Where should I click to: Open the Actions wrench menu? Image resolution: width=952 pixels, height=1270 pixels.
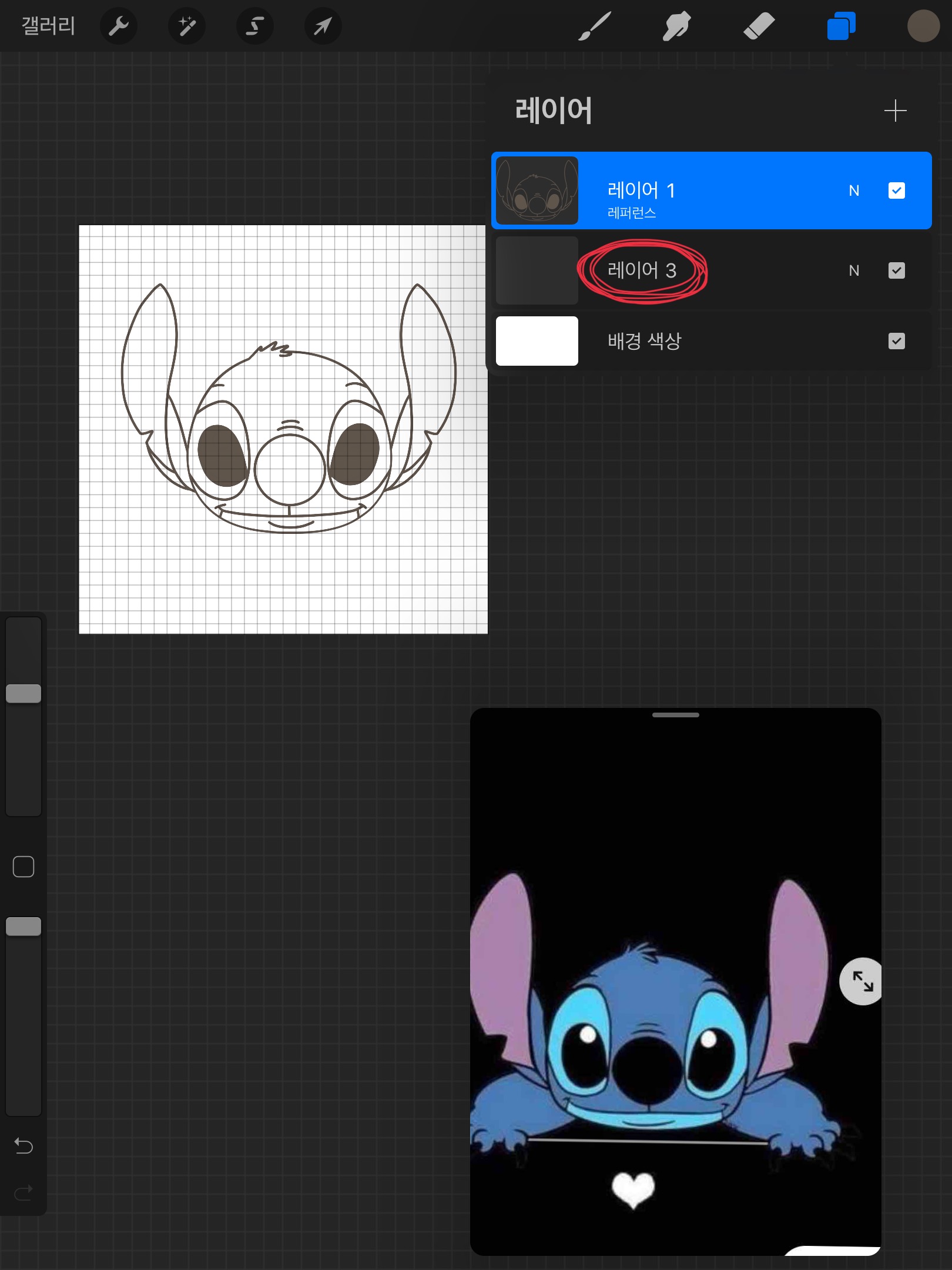[x=118, y=26]
